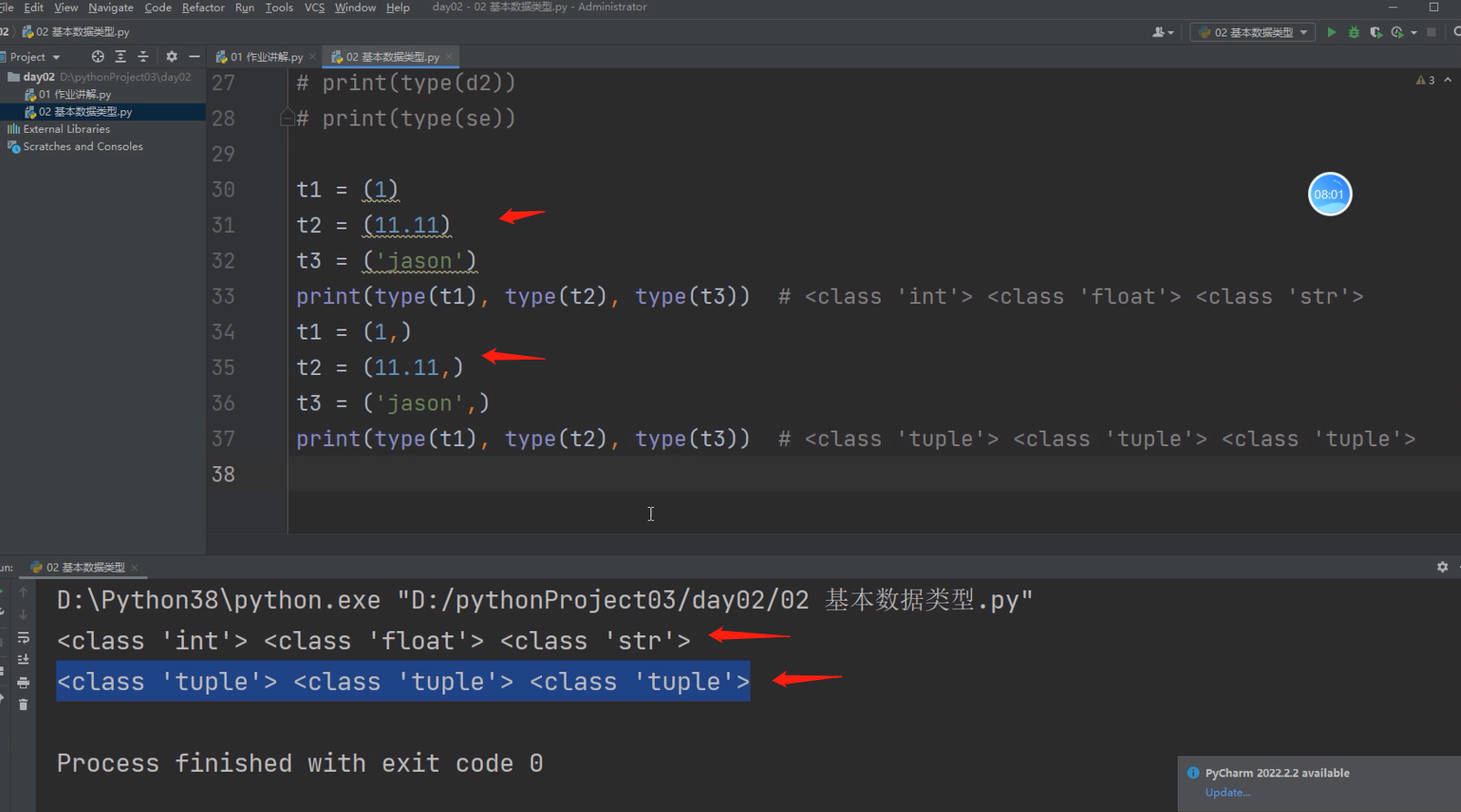Run the current configuration with green play button
The image size is (1461, 812).
[x=1332, y=32]
